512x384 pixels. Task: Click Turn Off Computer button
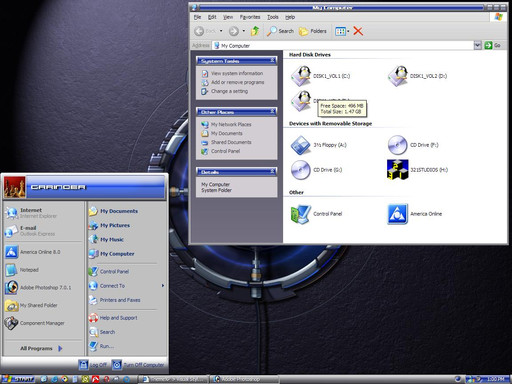point(138,365)
